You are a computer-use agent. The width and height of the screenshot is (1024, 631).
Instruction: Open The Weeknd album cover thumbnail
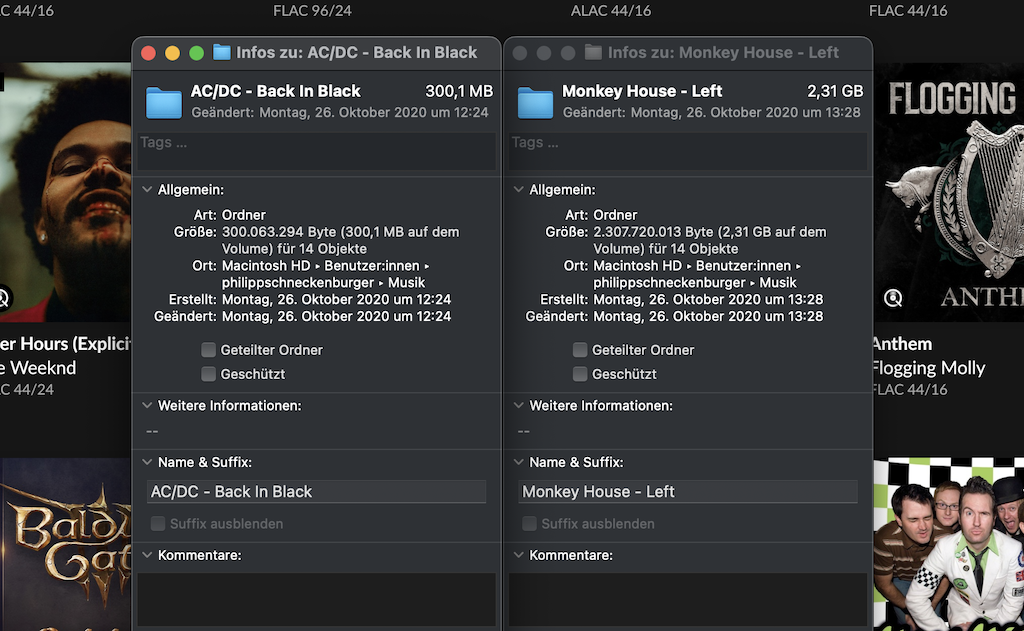click(65, 192)
